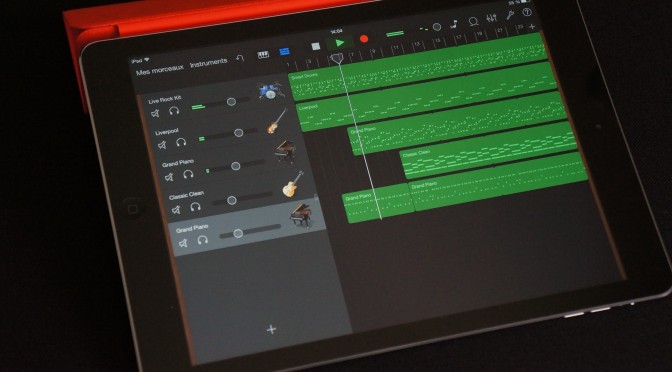Select the Liverpool green region
This screenshot has width=672, height=372.
pos(427,96)
